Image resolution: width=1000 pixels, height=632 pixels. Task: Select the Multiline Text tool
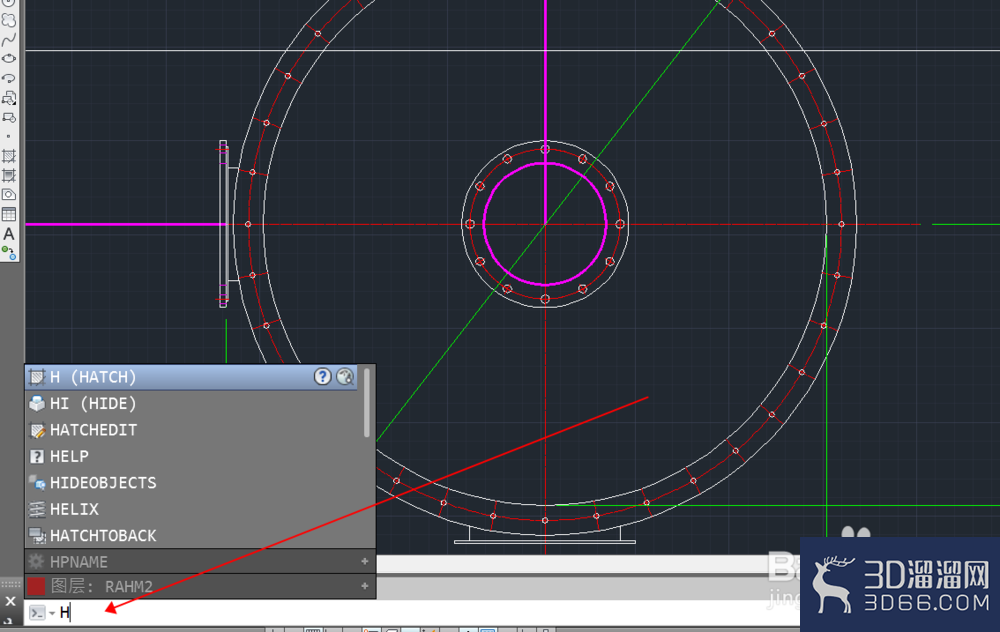[x=9, y=234]
